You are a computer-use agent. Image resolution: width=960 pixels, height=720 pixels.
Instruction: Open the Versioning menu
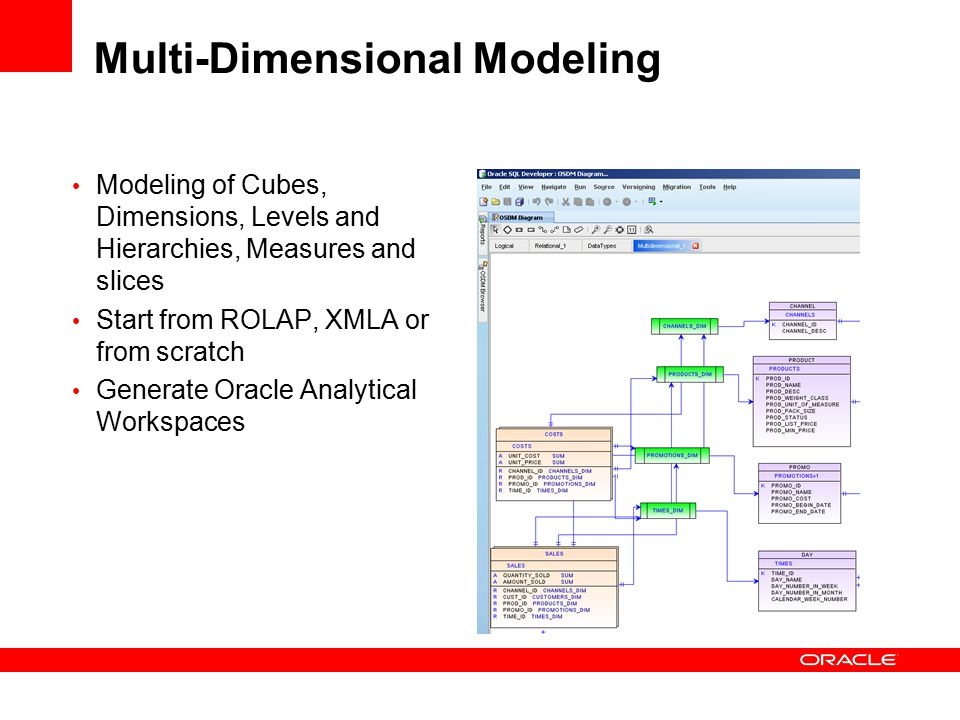coord(639,187)
